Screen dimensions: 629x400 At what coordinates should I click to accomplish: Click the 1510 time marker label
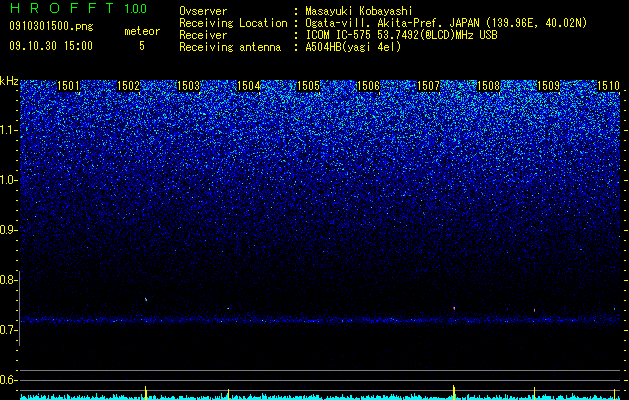609,86
